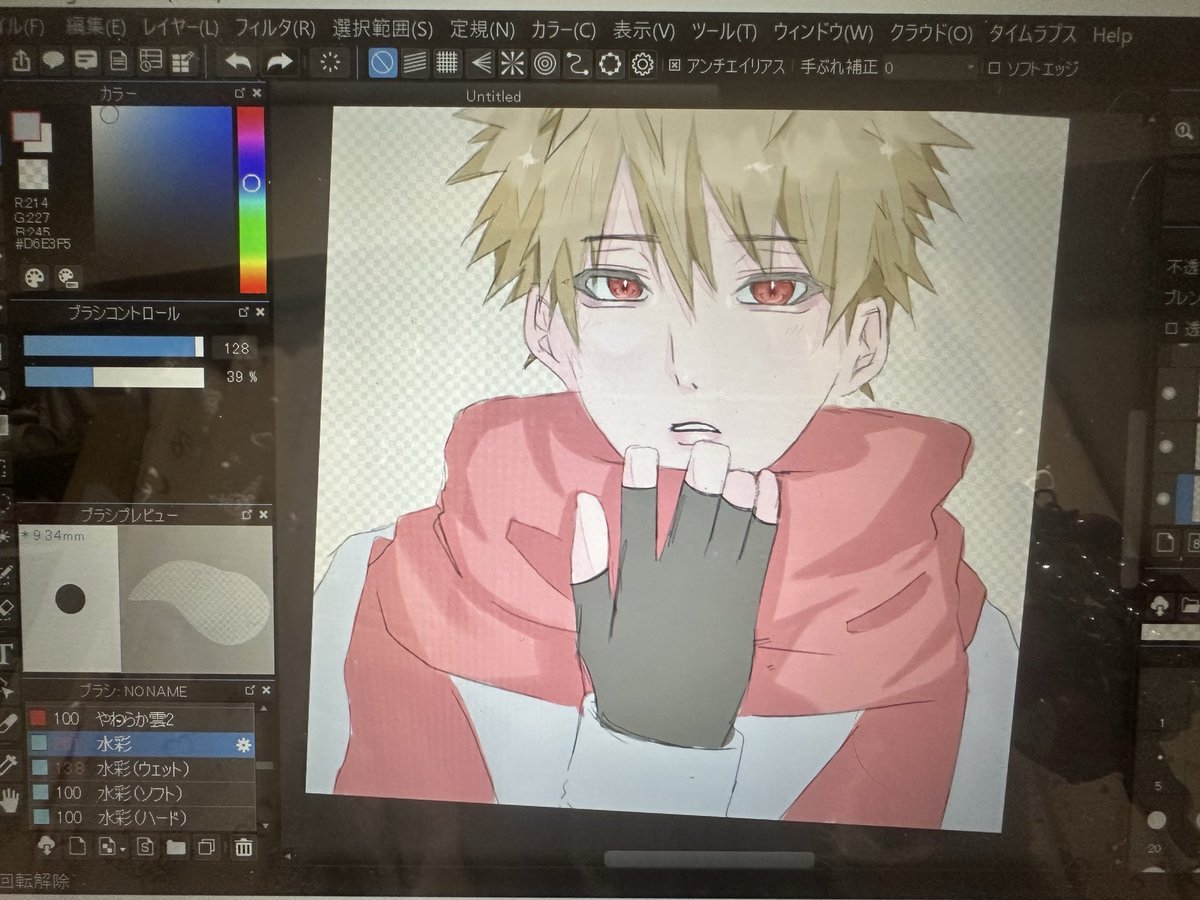Click the timed panel icon in toolbar
The width and height of the screenshot is (1200, 900).
pyautogui.click(x=150, y=62)
